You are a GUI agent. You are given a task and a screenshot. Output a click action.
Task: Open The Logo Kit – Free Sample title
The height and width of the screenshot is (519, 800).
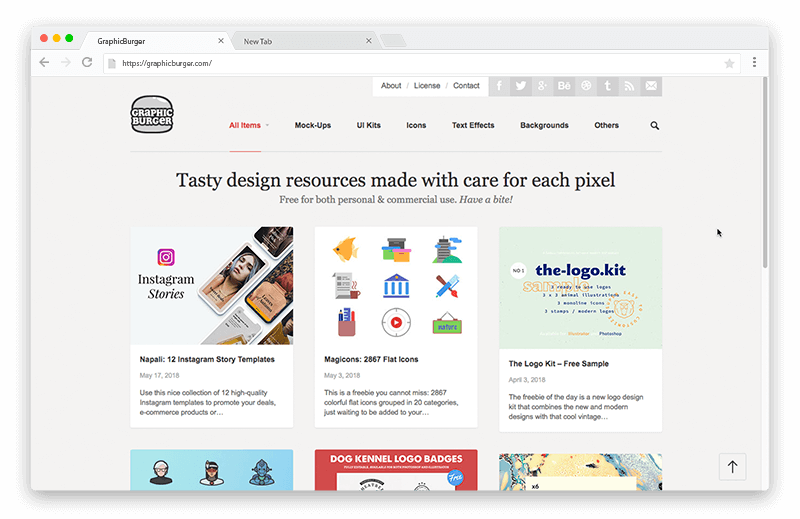coord(559,364)
